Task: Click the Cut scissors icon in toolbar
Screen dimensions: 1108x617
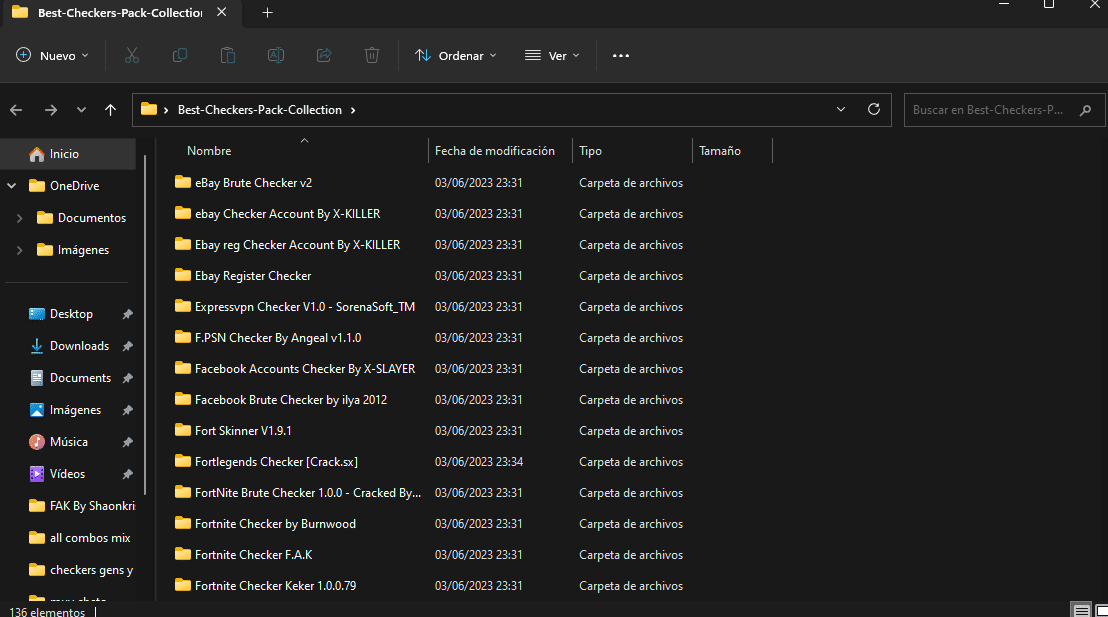Action: [132, 56]
